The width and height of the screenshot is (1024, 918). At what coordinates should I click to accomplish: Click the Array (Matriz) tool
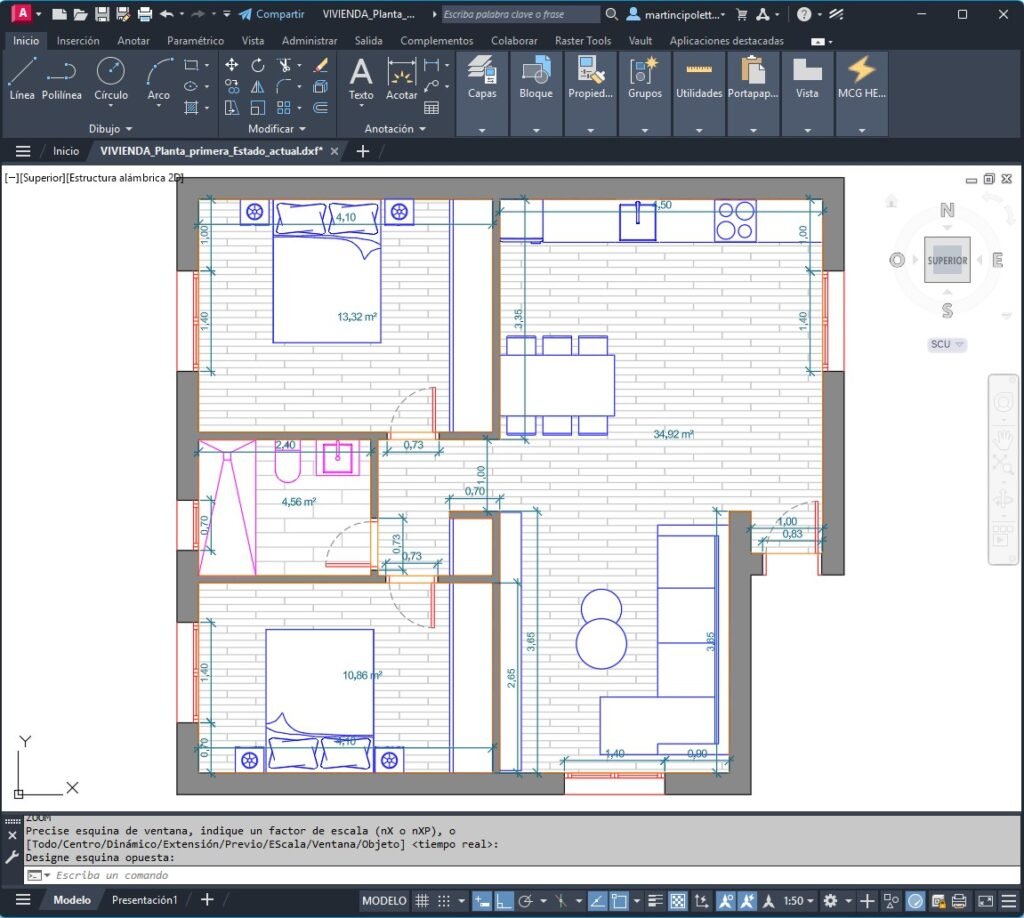(x=284, y=108)
